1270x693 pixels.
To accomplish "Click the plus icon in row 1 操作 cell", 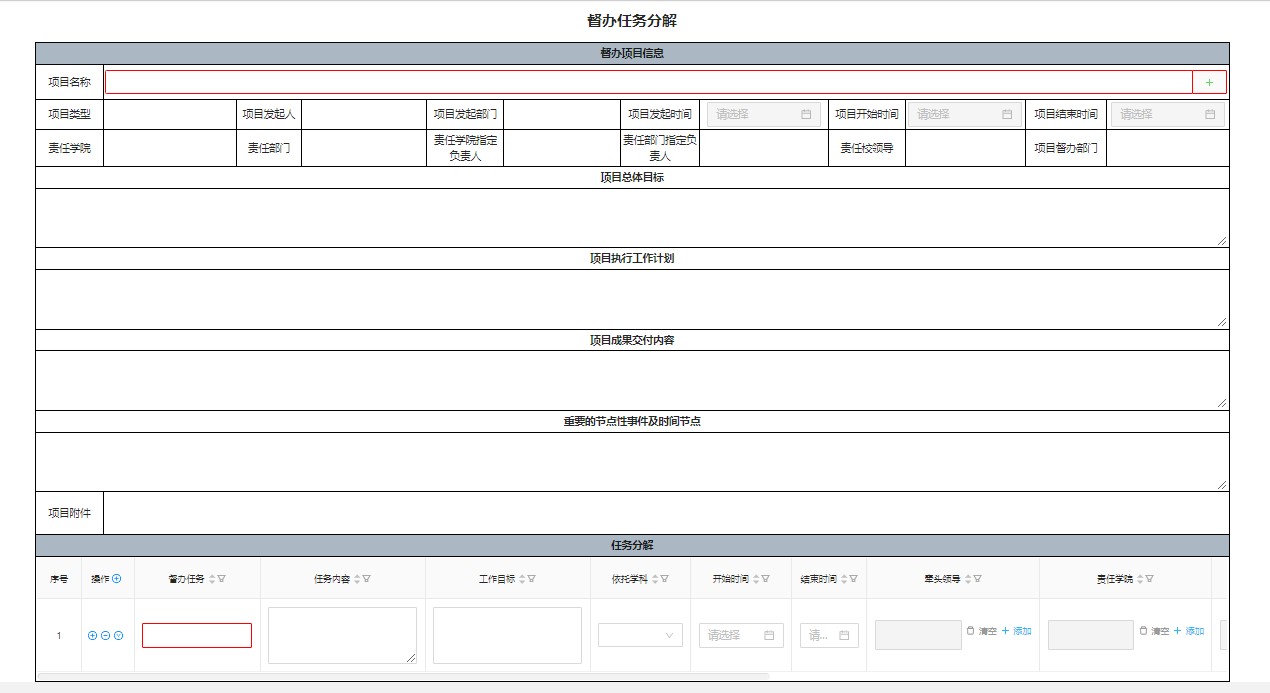I will [x=93, y=635].
